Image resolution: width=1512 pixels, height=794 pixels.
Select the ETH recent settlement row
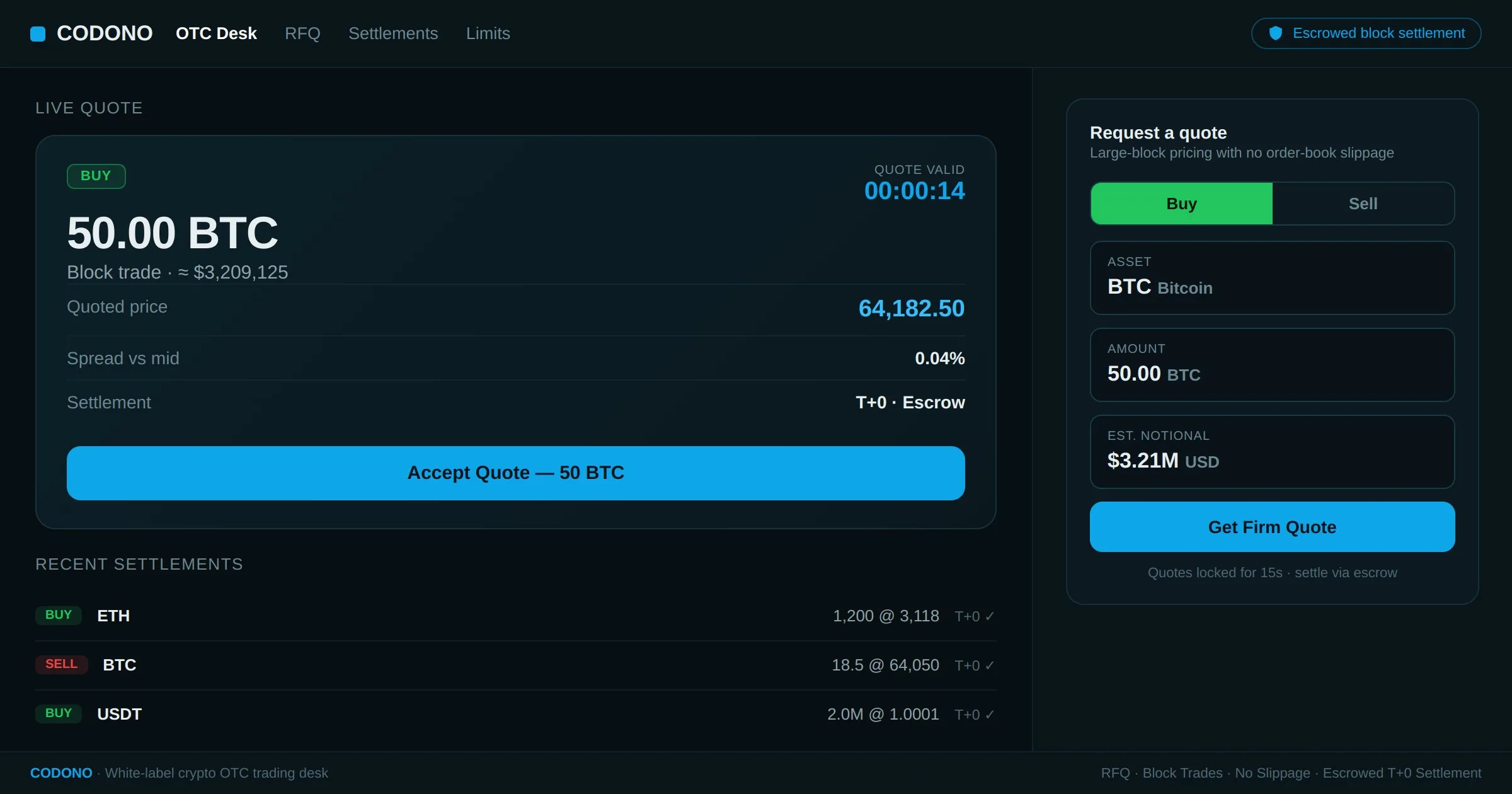point(515,616)
